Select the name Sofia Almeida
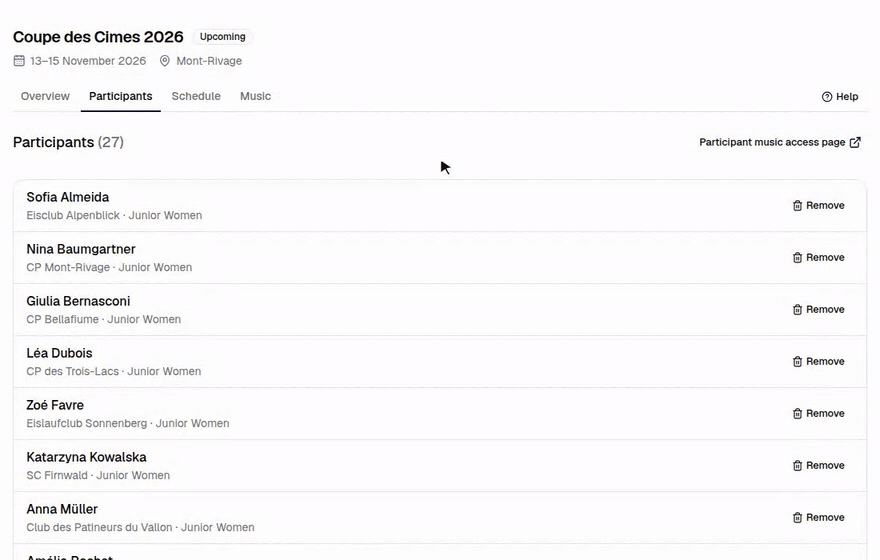 coord(67,197)
